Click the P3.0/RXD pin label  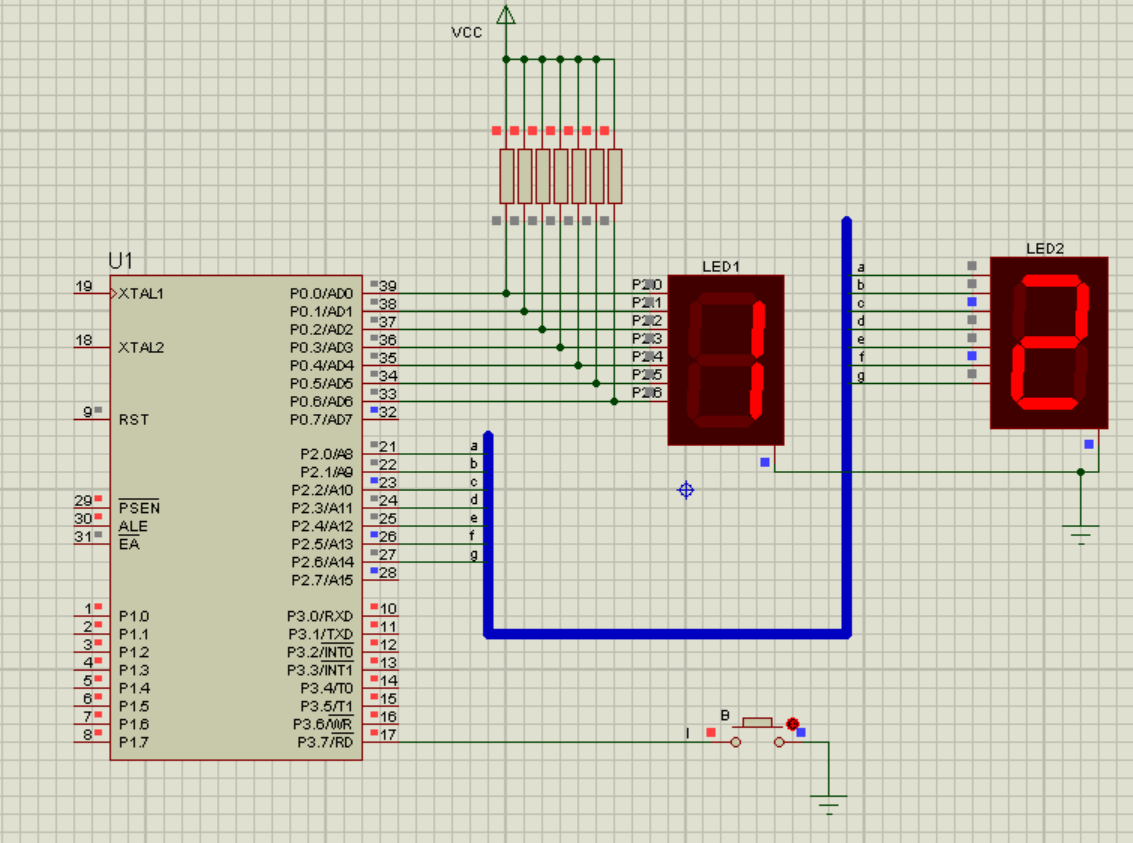319,616
